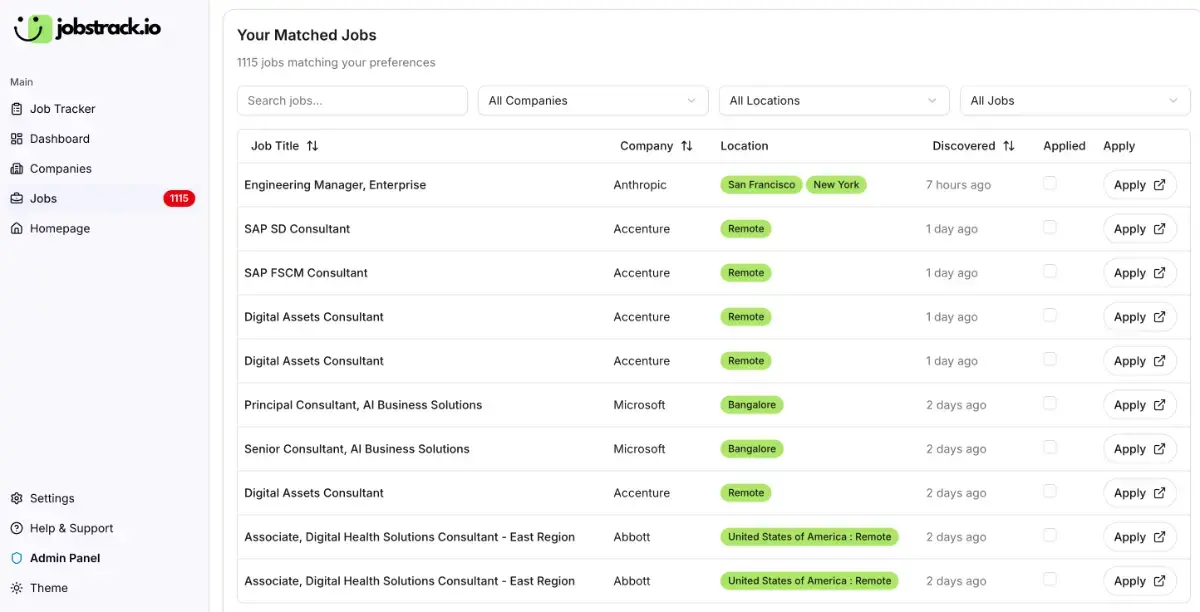Image resolution: width=1200 pixels, height=612 pixels.
Task: Open Companies page in sidebar
Action: pyautogui.click(x=104, y=169)
